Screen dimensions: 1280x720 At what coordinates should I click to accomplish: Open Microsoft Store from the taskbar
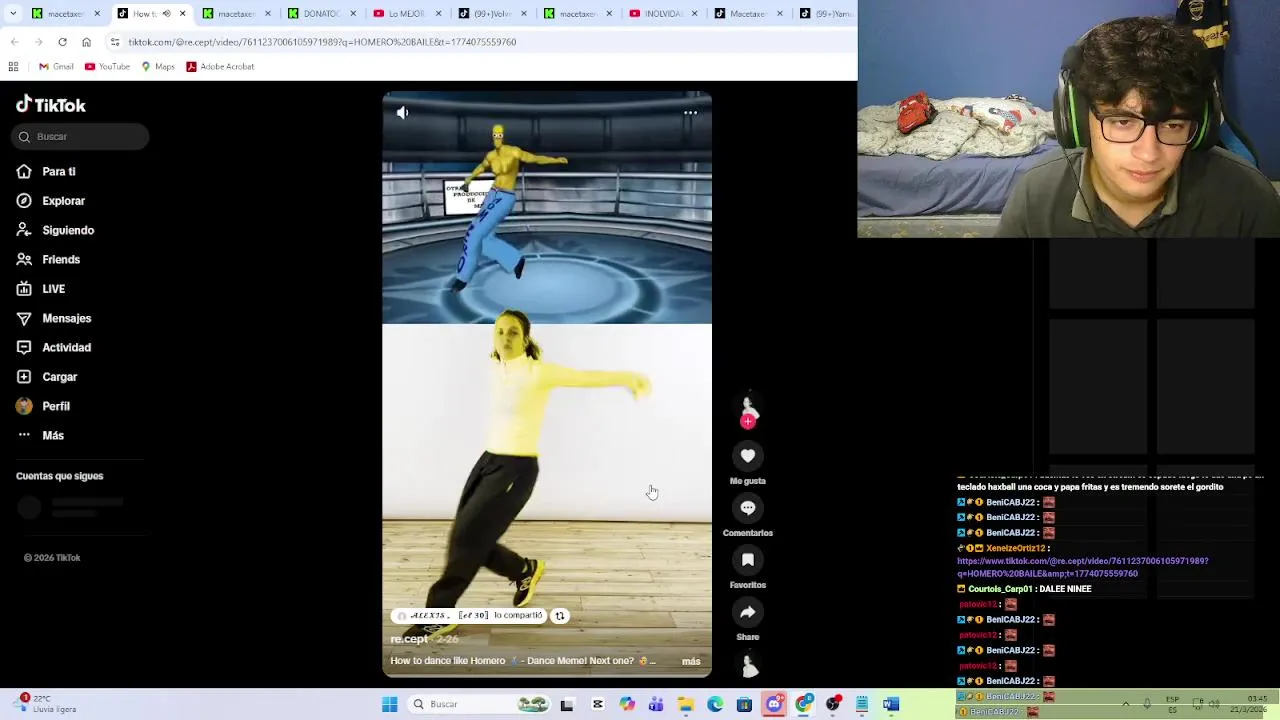(x=744, y=705)
